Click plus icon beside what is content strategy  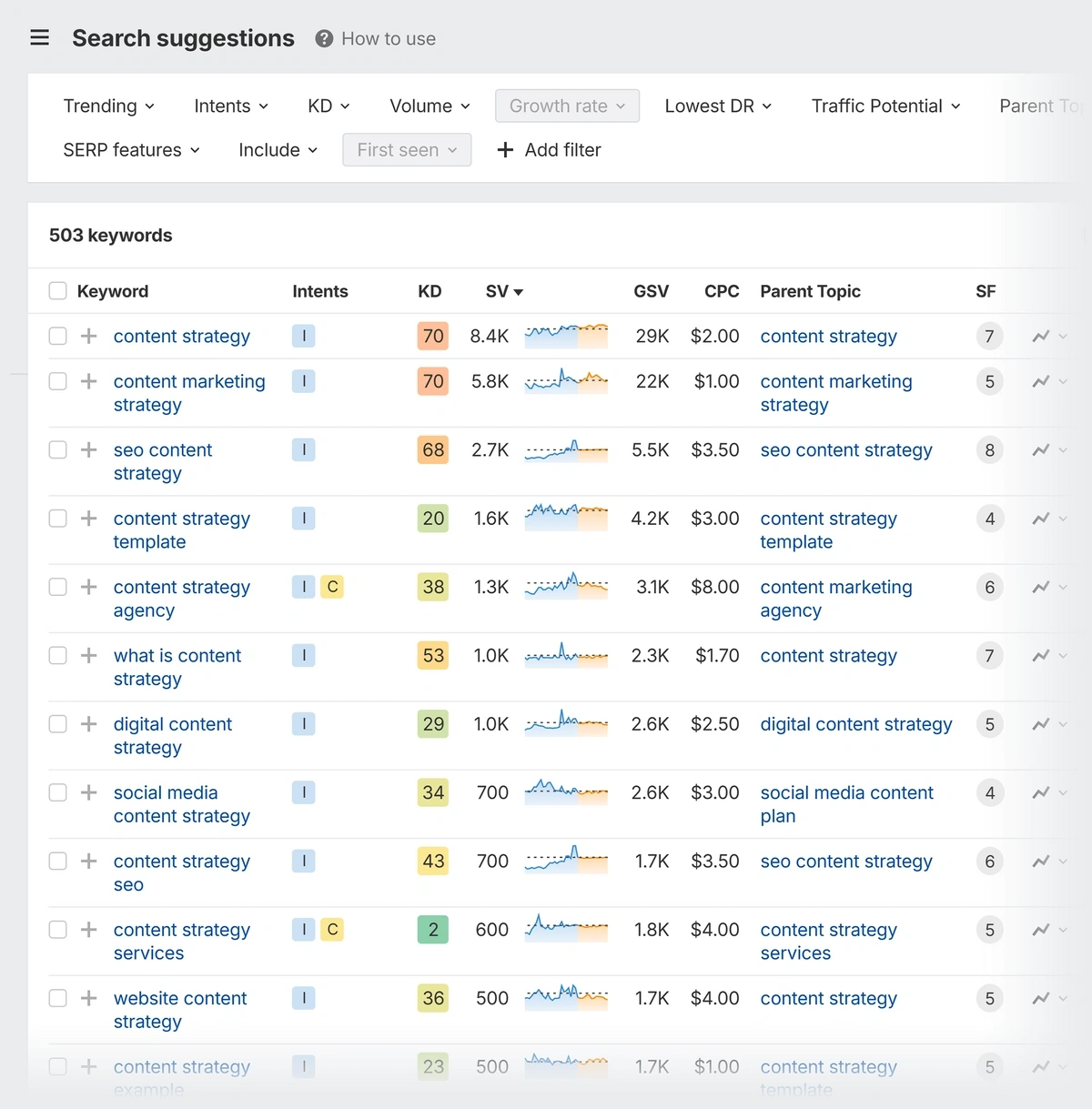[88, 655]
